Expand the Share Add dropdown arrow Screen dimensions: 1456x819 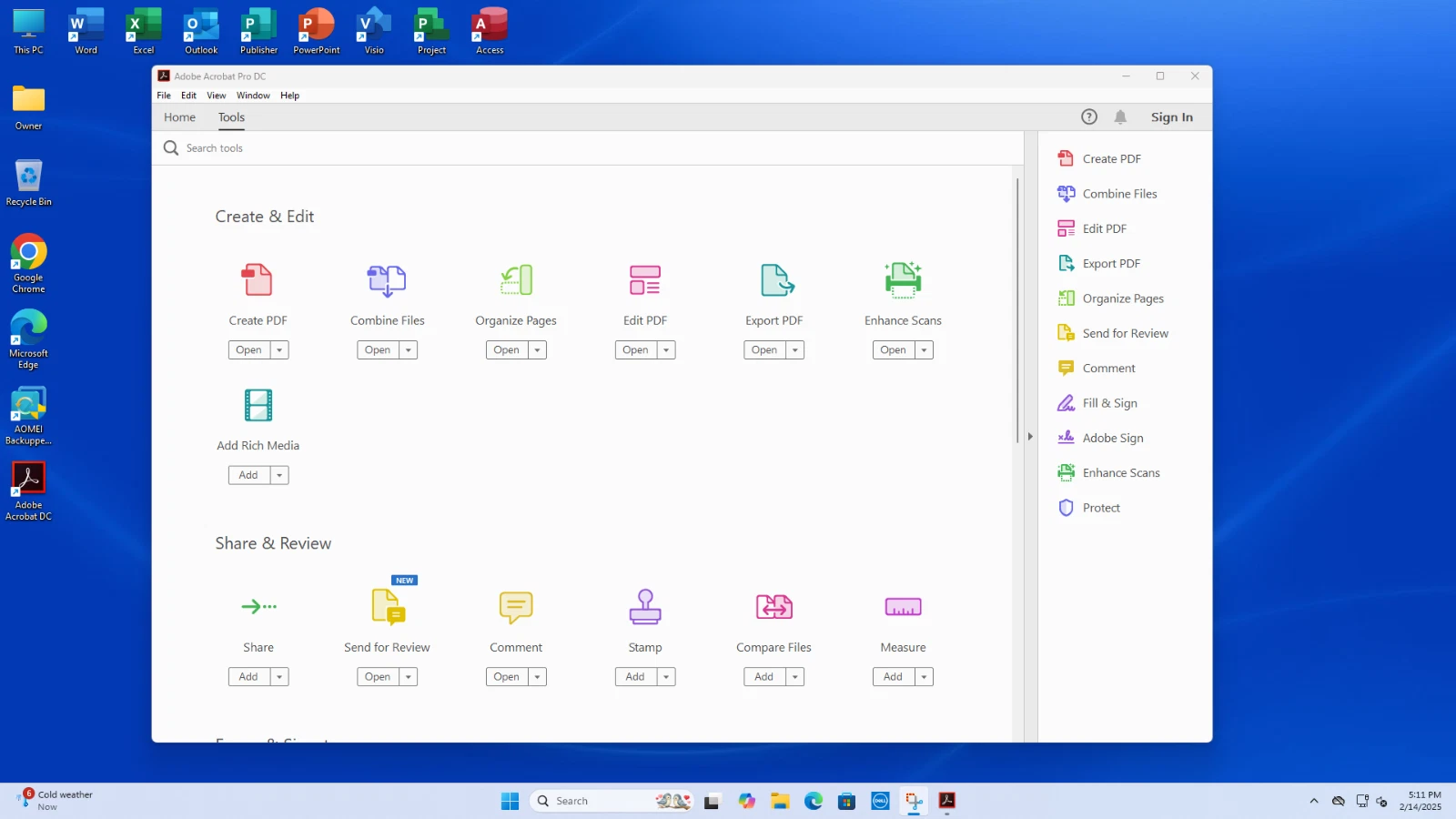[279, 677]
